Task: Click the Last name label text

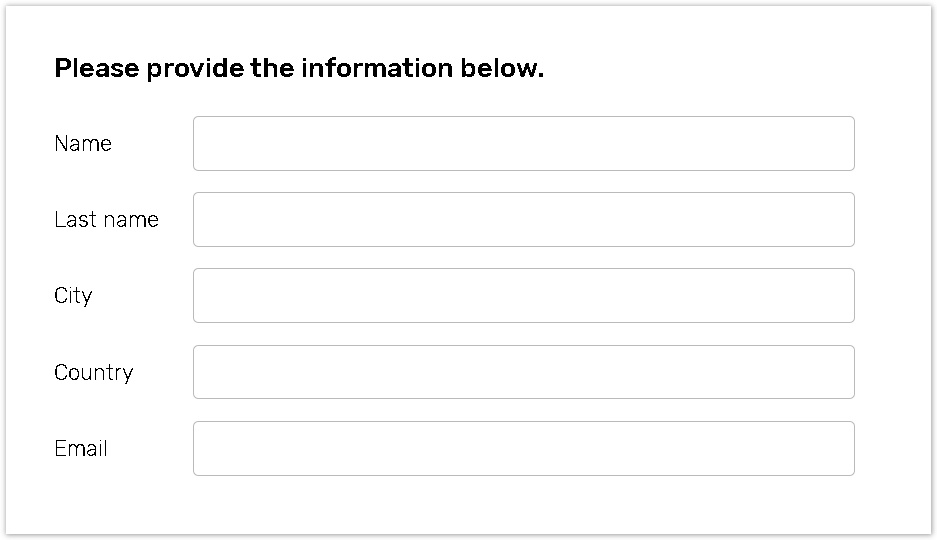Action: tap(106, 220)
